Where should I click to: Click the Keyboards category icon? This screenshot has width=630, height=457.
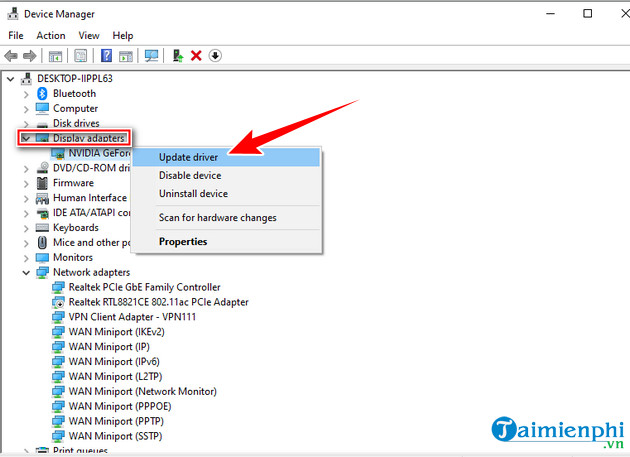(x=42, y=227)
